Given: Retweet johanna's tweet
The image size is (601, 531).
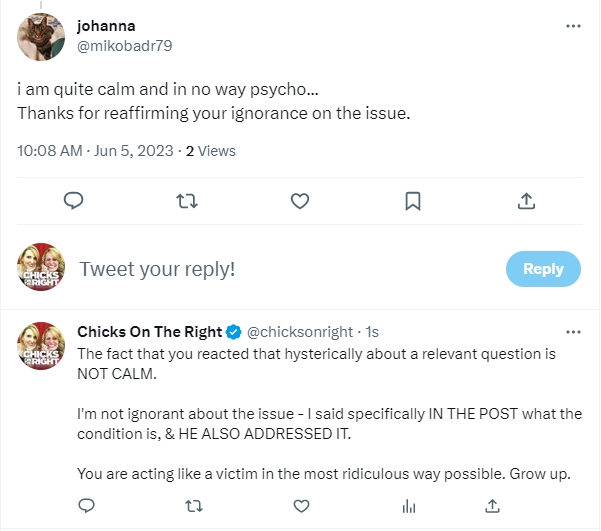Looking at the screenshot, I should click(x=186, y=201).
